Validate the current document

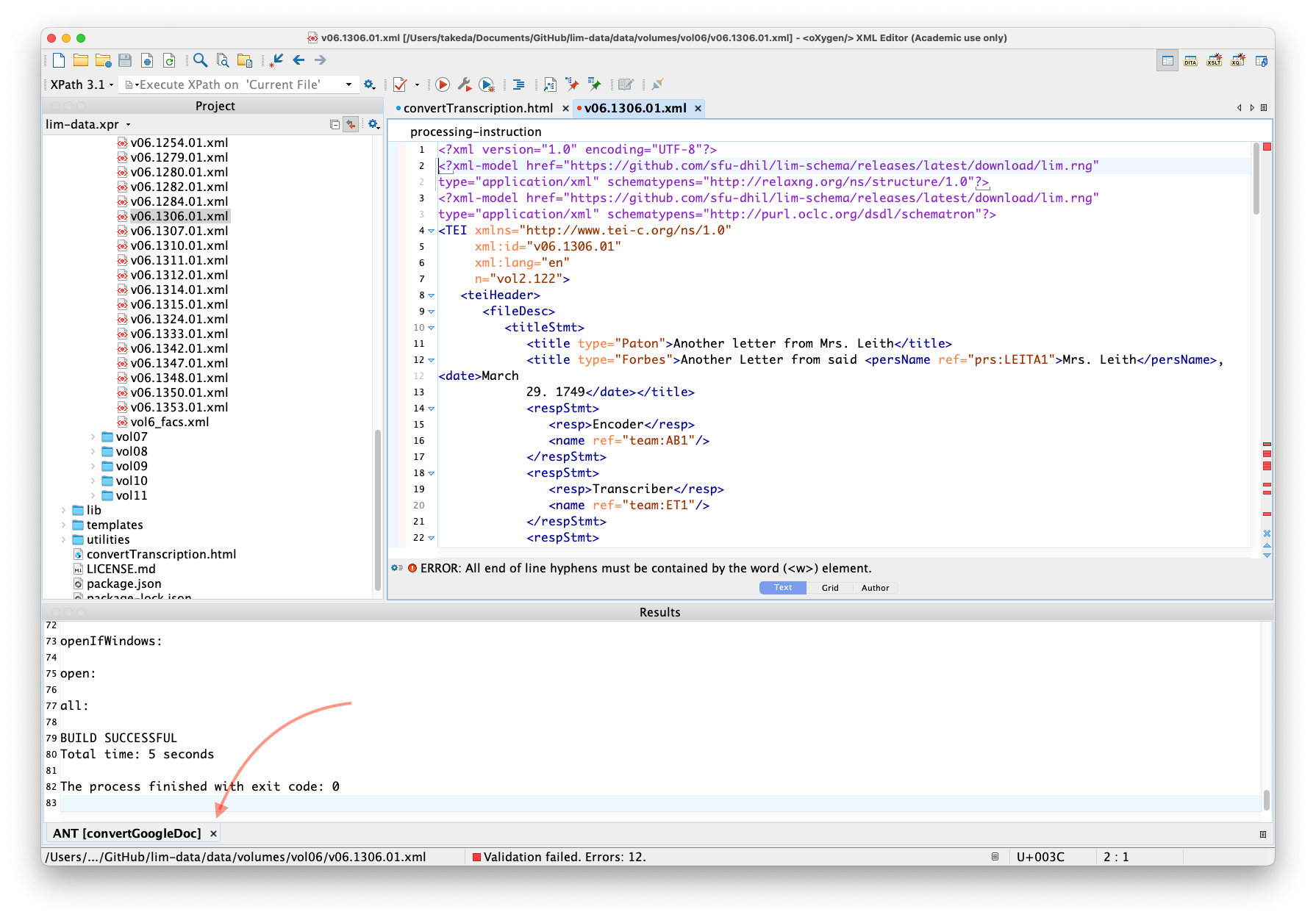(399, 85)
